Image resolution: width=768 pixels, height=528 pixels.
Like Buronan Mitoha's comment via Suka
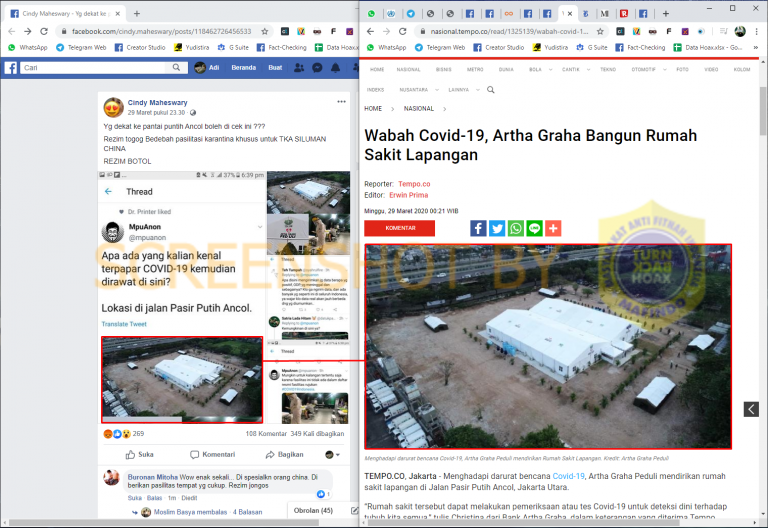134,498
